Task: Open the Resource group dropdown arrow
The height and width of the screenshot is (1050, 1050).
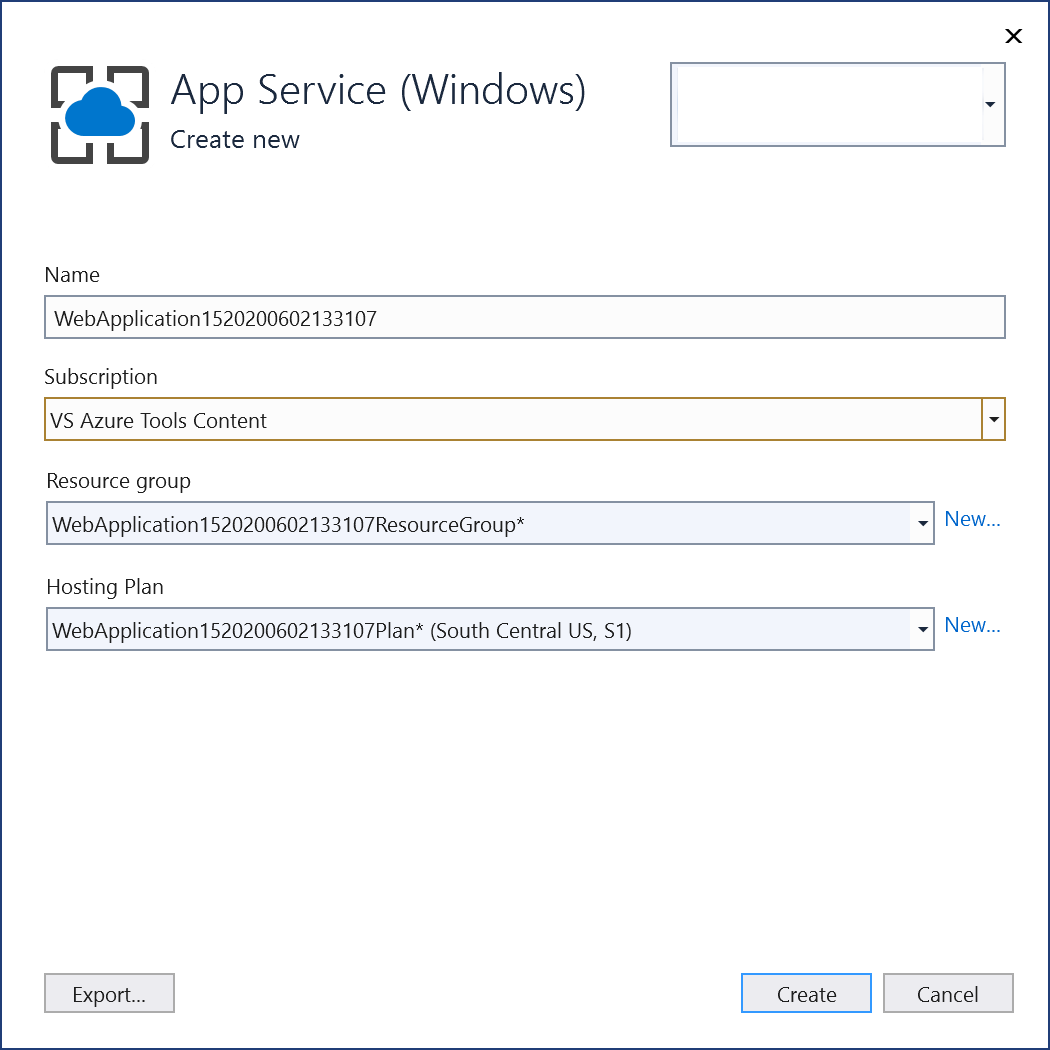Action: [922, 523]
